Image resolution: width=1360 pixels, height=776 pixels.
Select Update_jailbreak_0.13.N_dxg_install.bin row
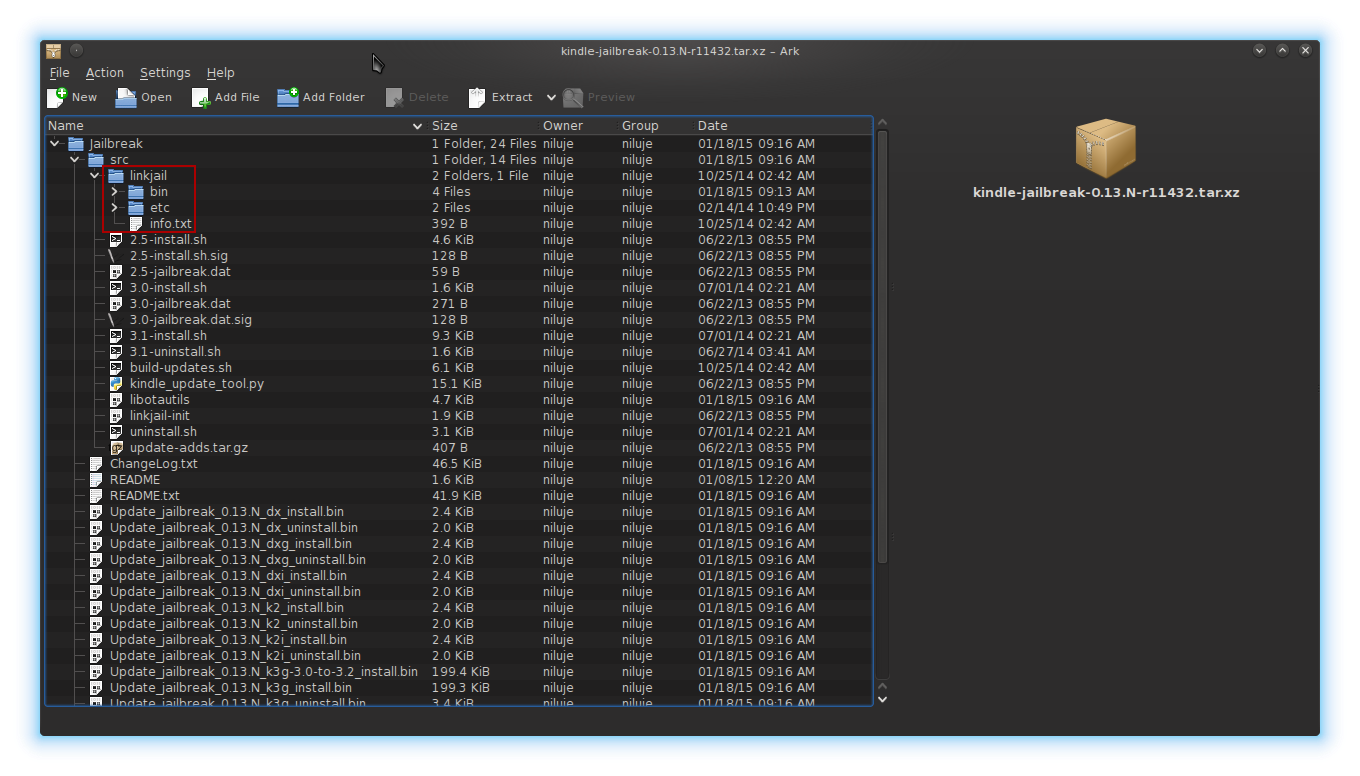[x=459, y=544]
